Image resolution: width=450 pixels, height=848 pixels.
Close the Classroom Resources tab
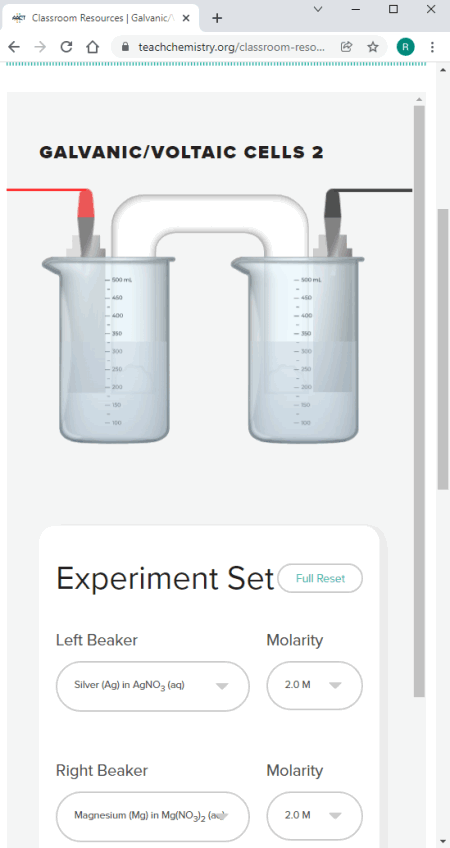186,18
